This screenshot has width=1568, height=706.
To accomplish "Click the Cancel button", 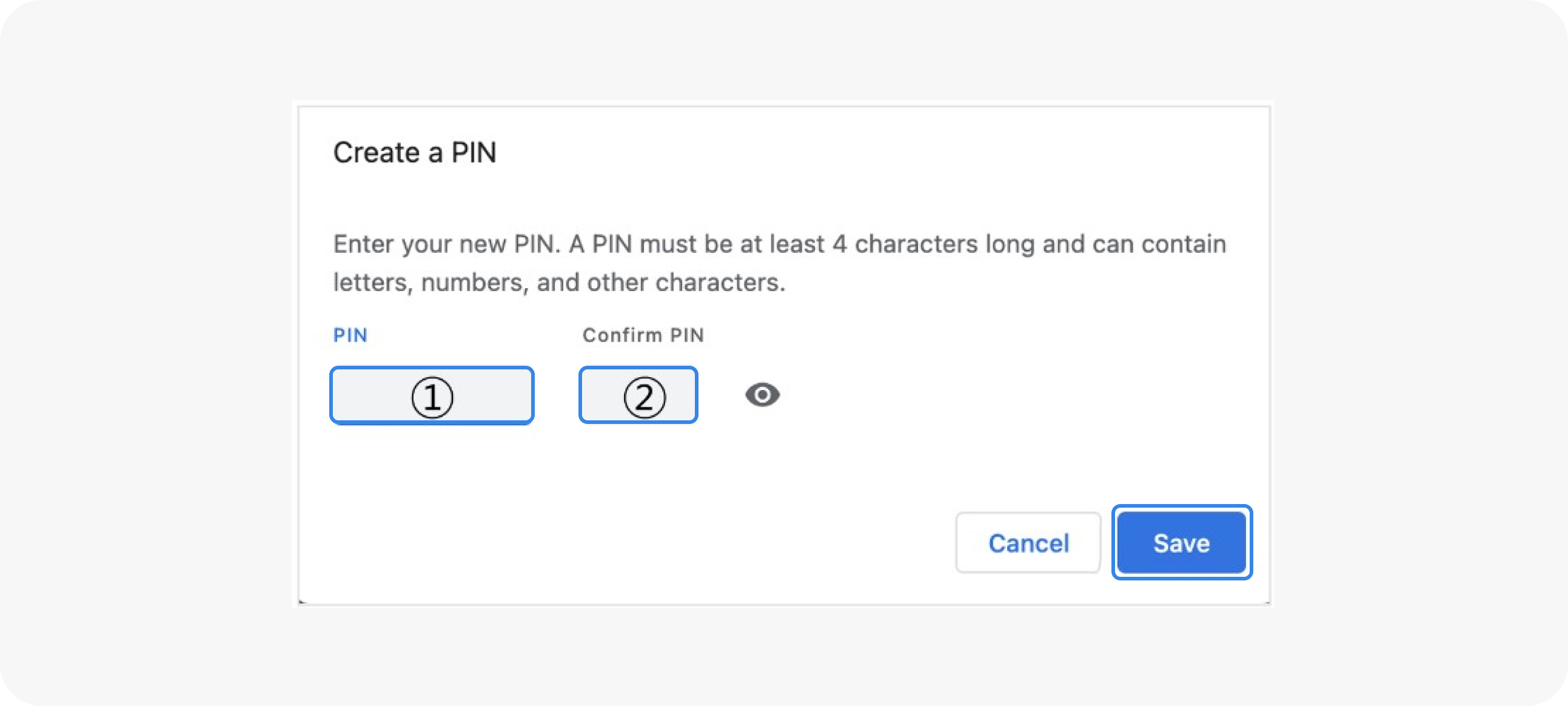I will click(1028, 542).
